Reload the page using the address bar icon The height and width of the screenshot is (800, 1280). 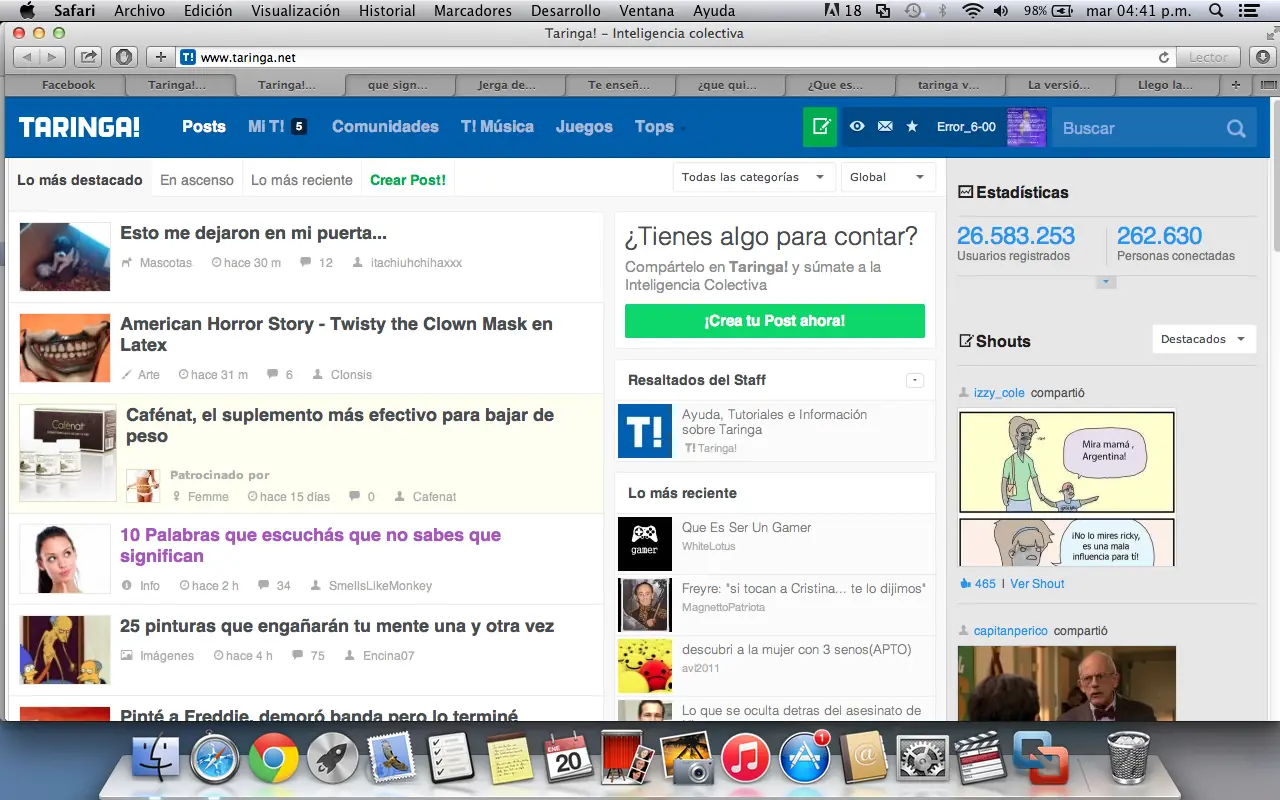click(1163, 58)
